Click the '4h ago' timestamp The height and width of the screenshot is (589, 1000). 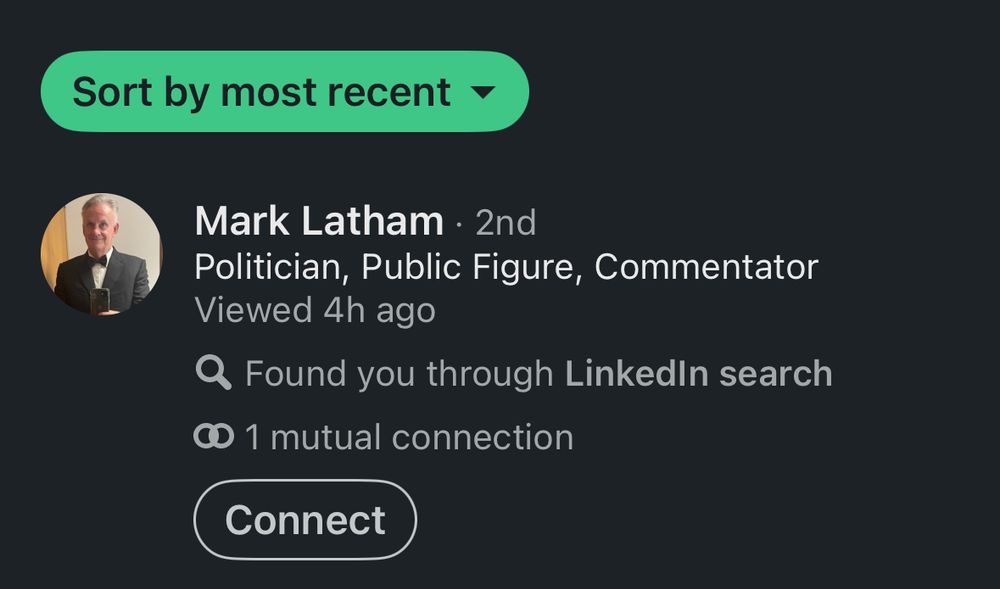coord(379,311)
